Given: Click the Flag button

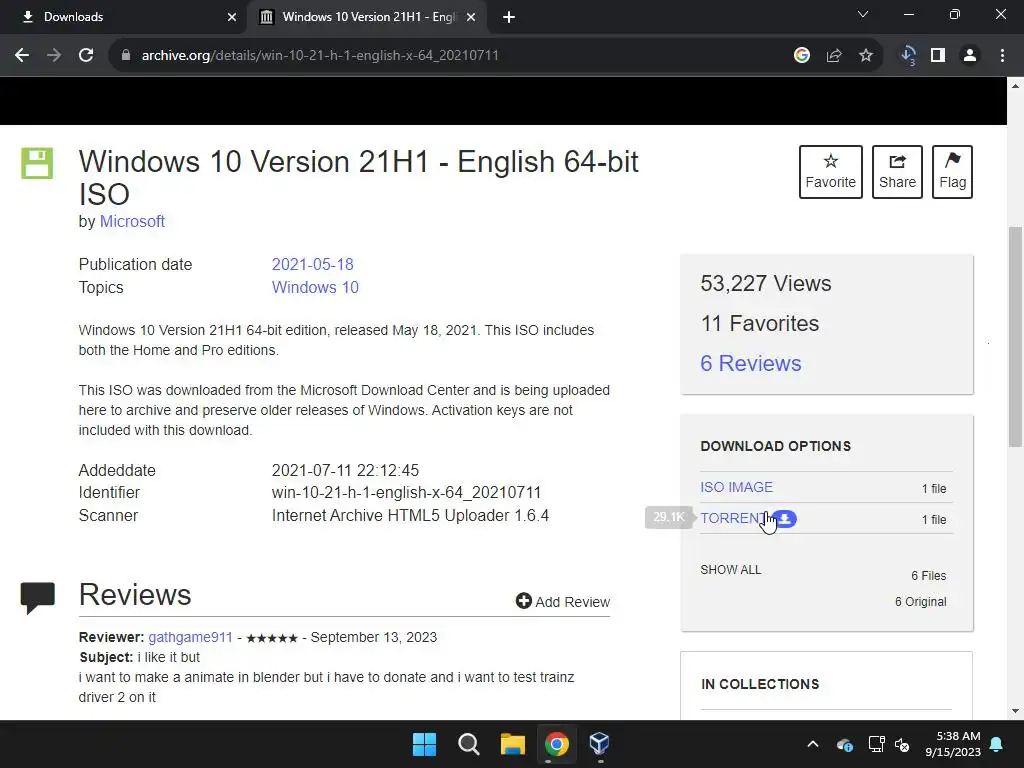Looking at the screenshot, I should point(952,172).
